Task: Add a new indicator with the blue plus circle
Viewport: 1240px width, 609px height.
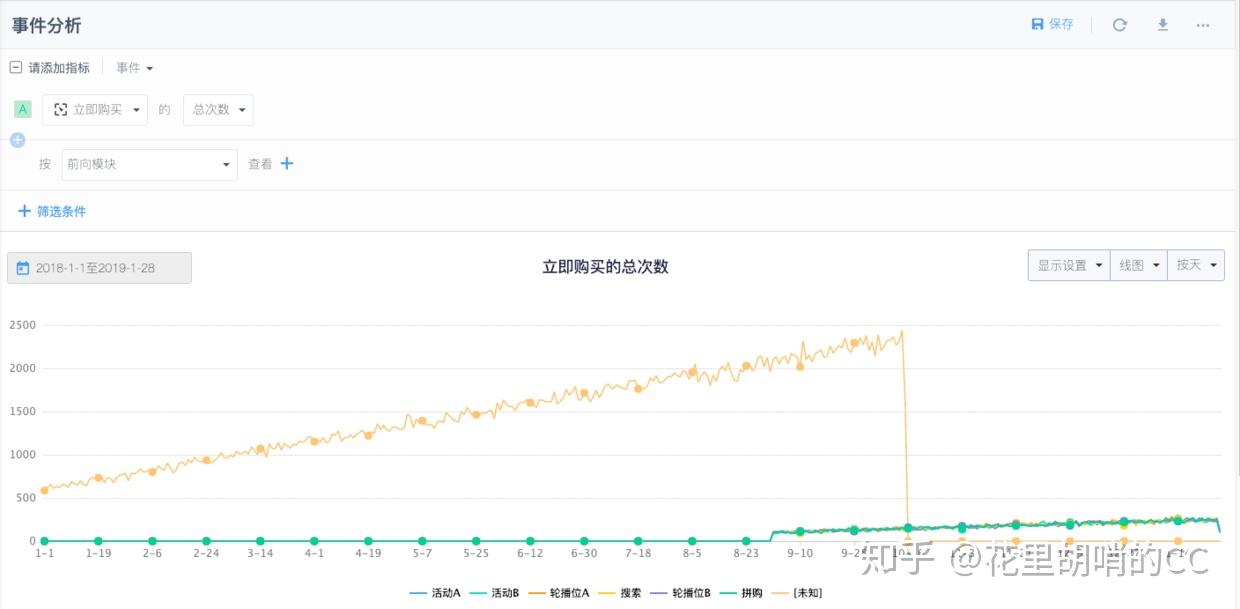Action: [x=17, y=140]
